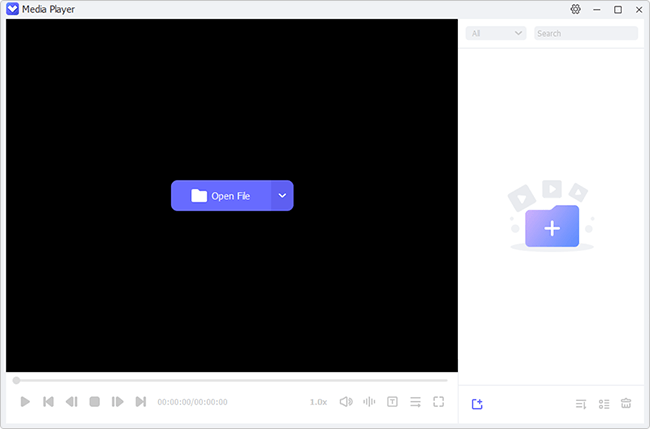The width and height of the screenshot is (650, 429).
Task: Open settings gear in title bar
Action: click(575, 9)
